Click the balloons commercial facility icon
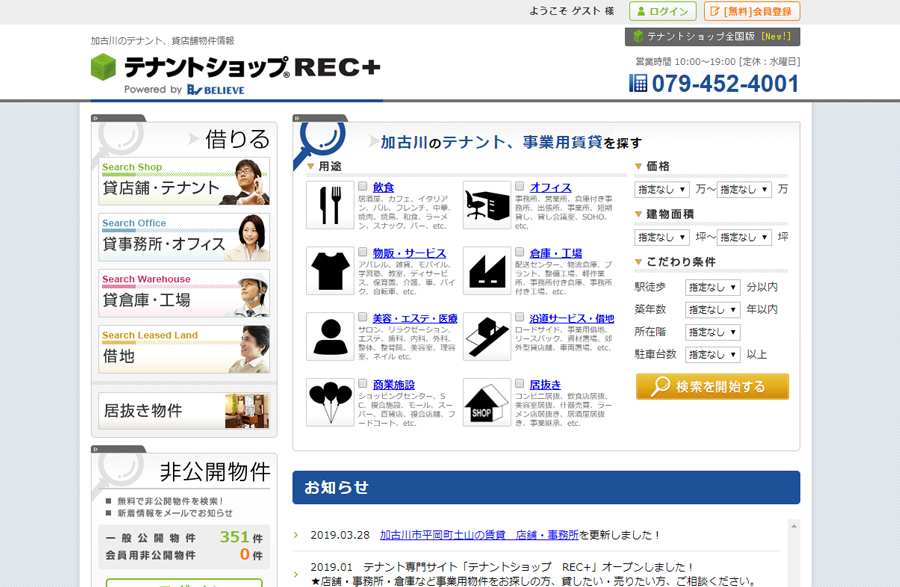900x587 pixels. point(330,402)
